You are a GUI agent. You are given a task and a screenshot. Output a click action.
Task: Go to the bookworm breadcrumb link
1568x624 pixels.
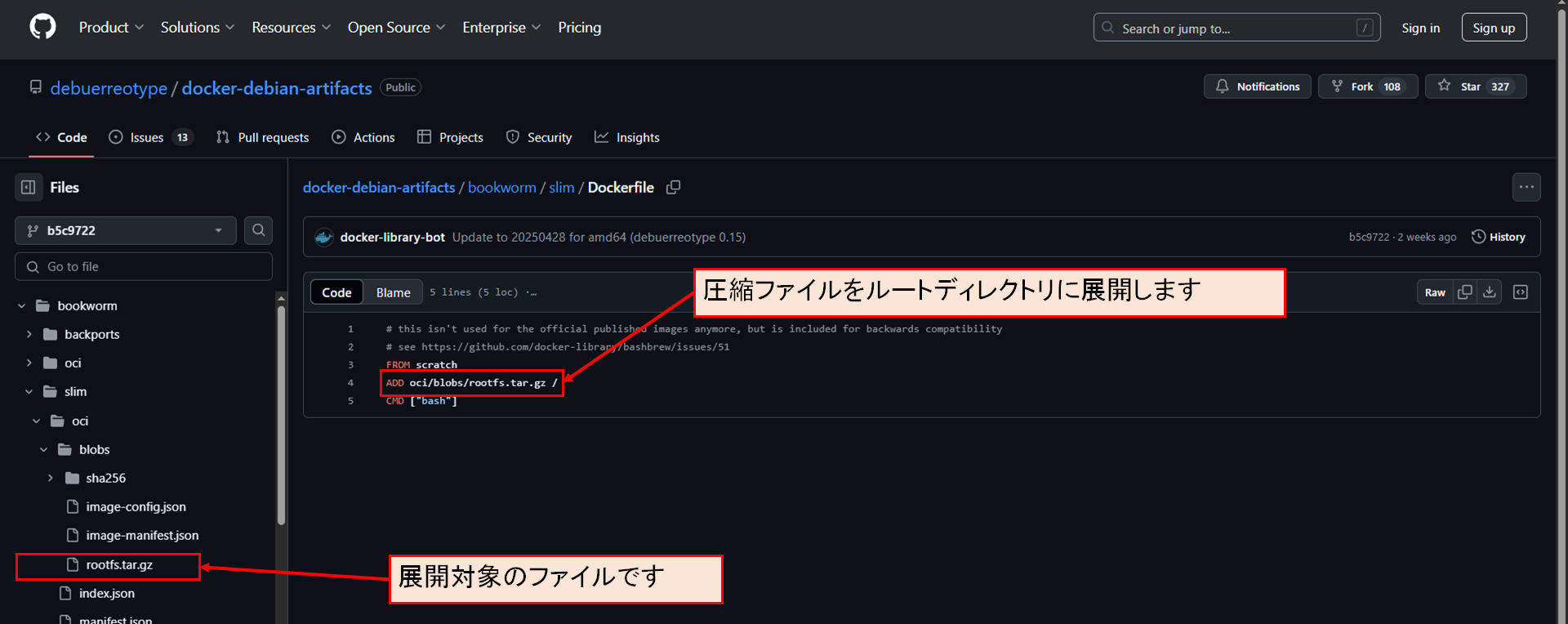(501, 187)
